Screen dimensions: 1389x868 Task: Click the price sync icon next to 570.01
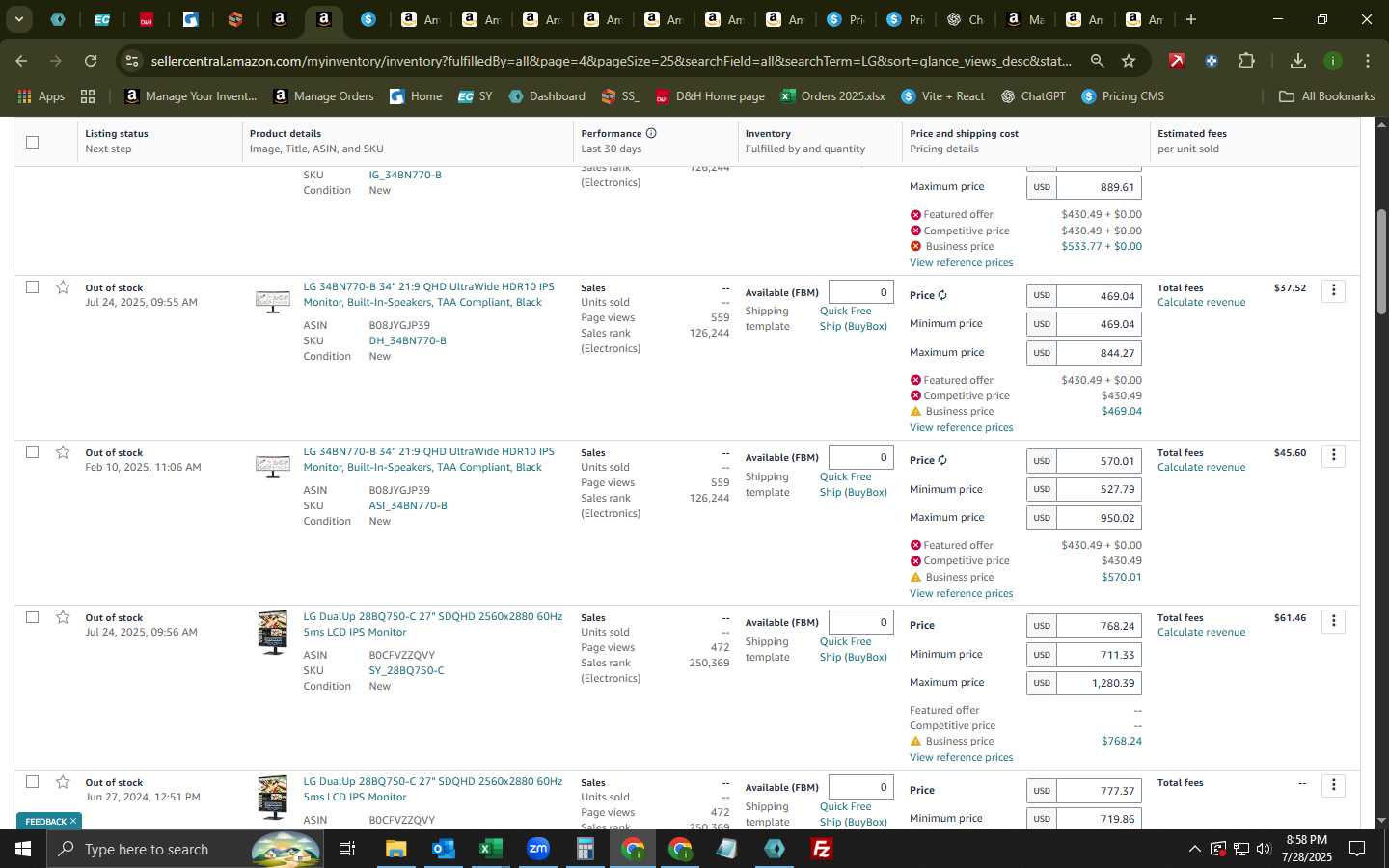(942, 460)
